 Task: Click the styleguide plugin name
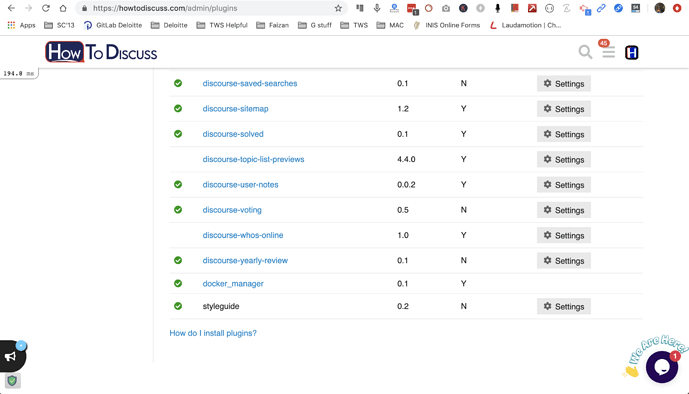point(221,306)
